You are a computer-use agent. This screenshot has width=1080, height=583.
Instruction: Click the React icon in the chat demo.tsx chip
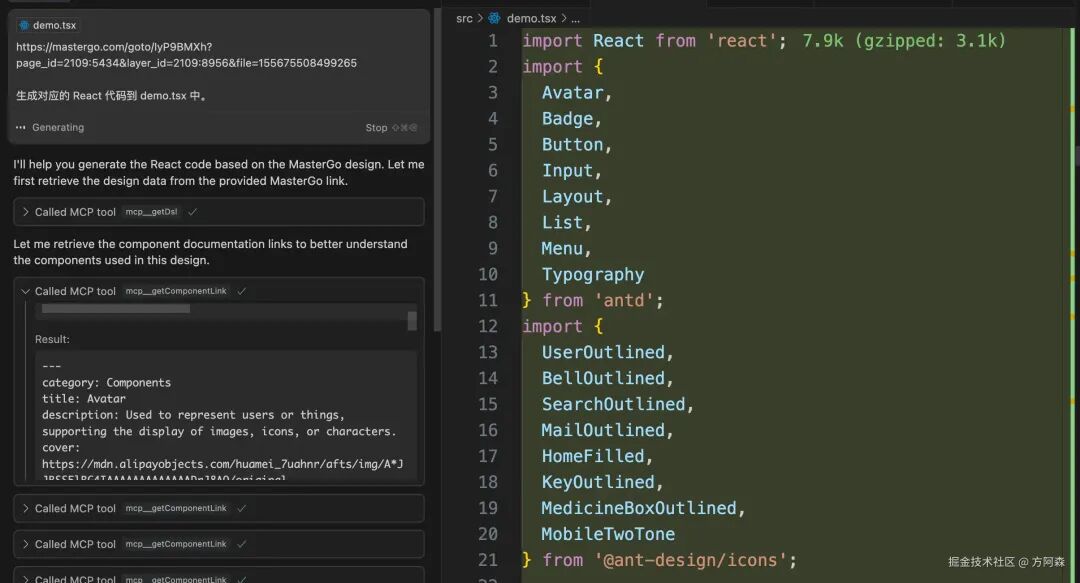click(24, 25)
